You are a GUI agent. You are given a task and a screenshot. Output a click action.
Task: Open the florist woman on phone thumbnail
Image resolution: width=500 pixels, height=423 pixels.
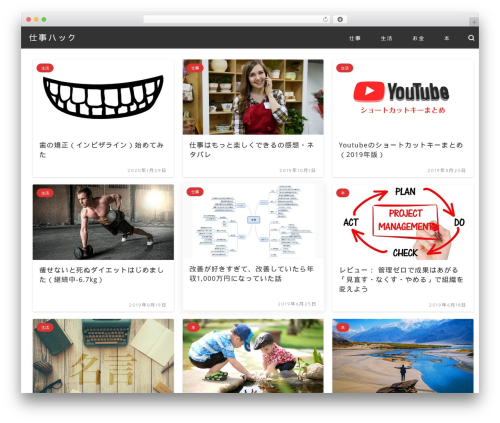(x=253, y=97)
